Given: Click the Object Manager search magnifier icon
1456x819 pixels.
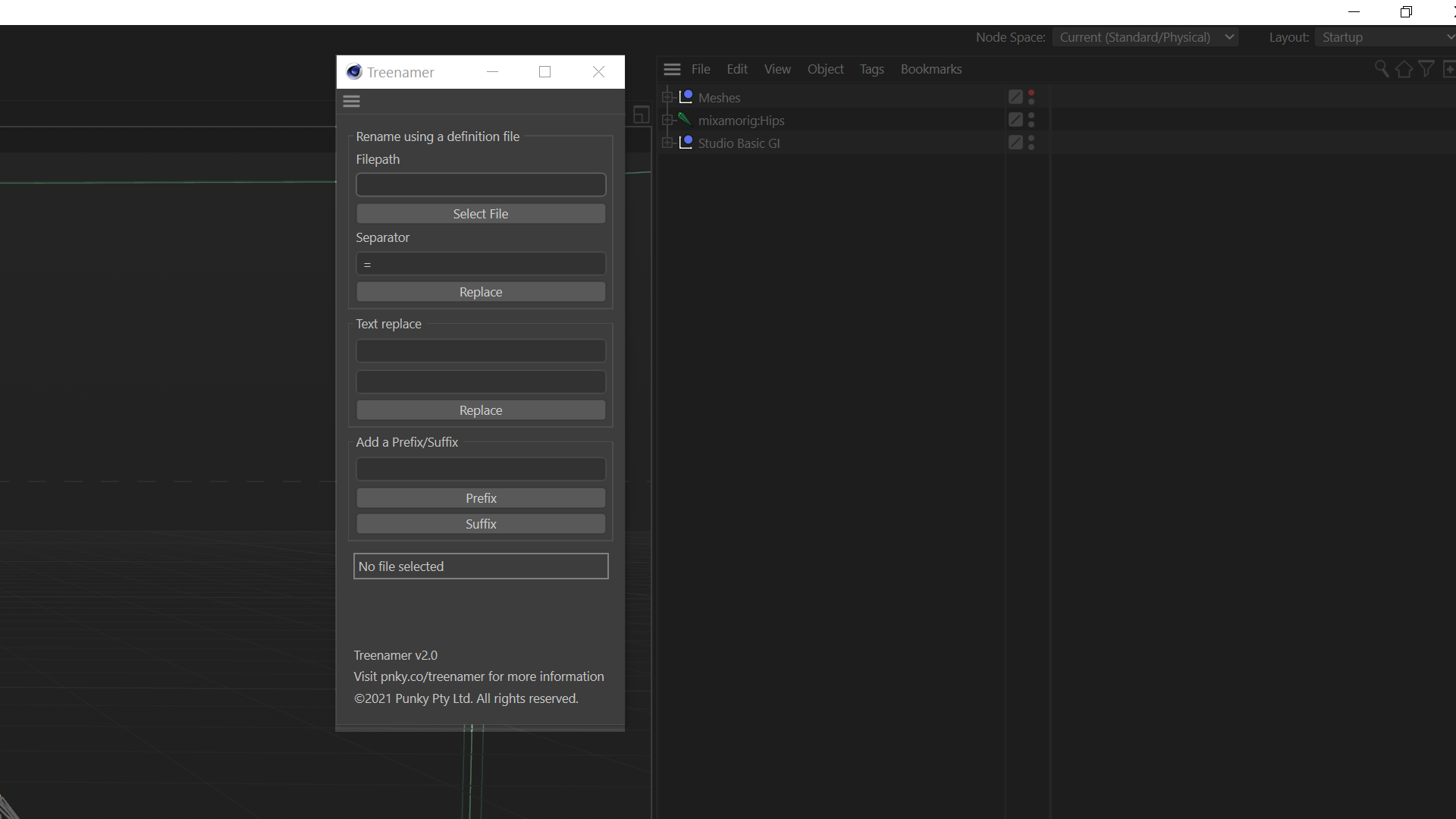Looking at the screenshot, I should pyautogui.click(x=1382, y=69).
